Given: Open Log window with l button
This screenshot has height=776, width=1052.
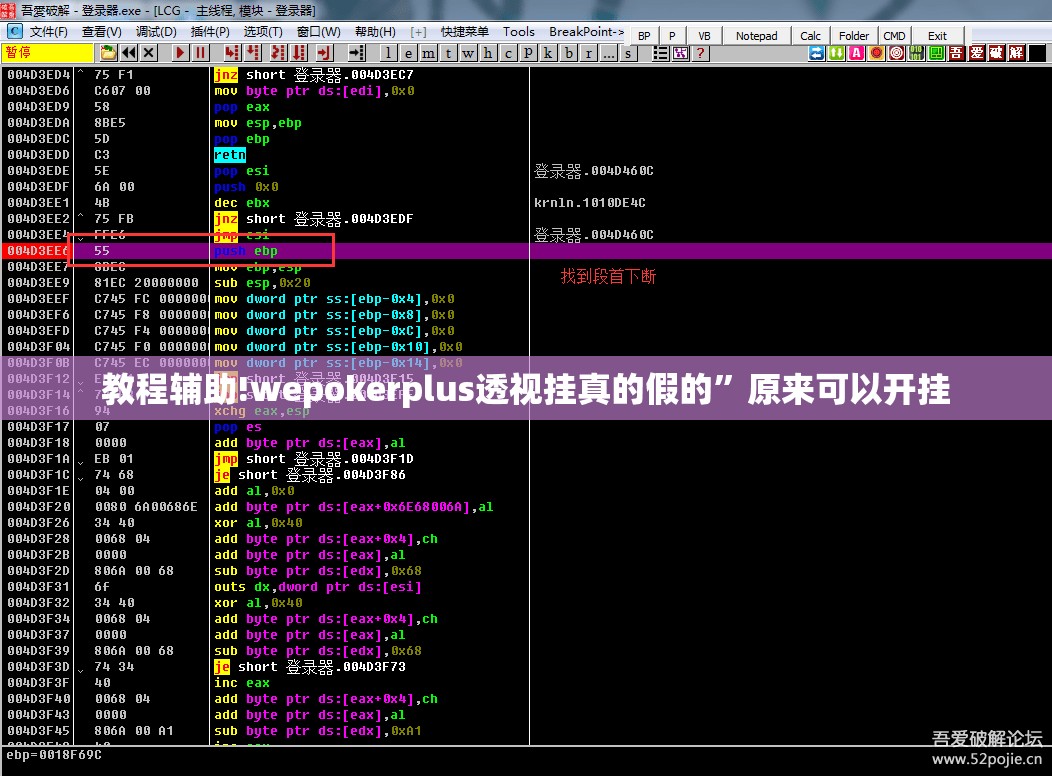Looking at the screenshot, I should (x=389, y=53).
